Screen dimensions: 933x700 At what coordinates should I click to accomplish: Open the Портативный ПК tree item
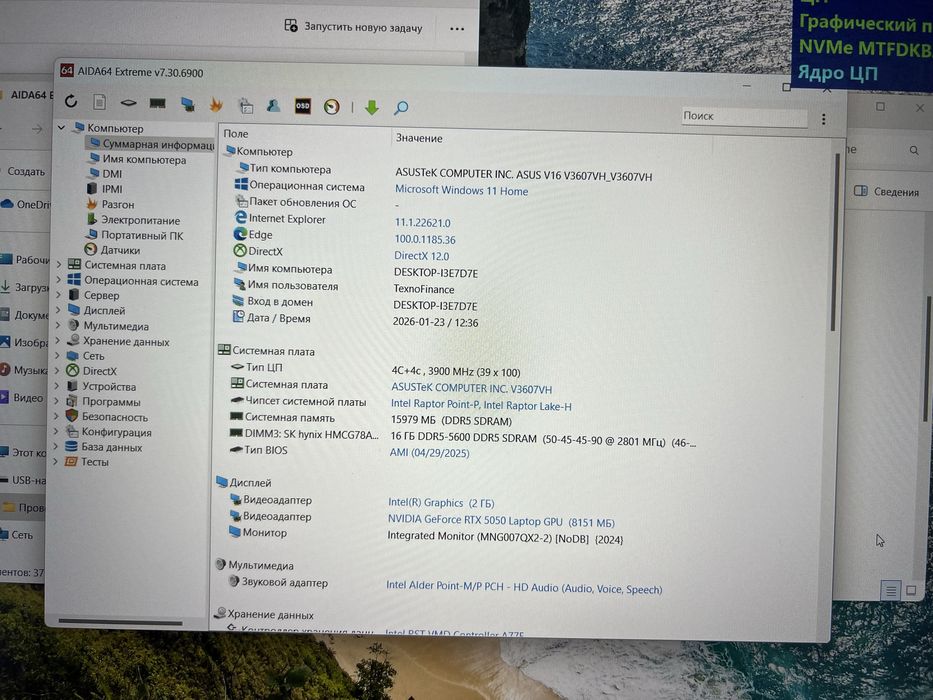[x=134, y=235]
